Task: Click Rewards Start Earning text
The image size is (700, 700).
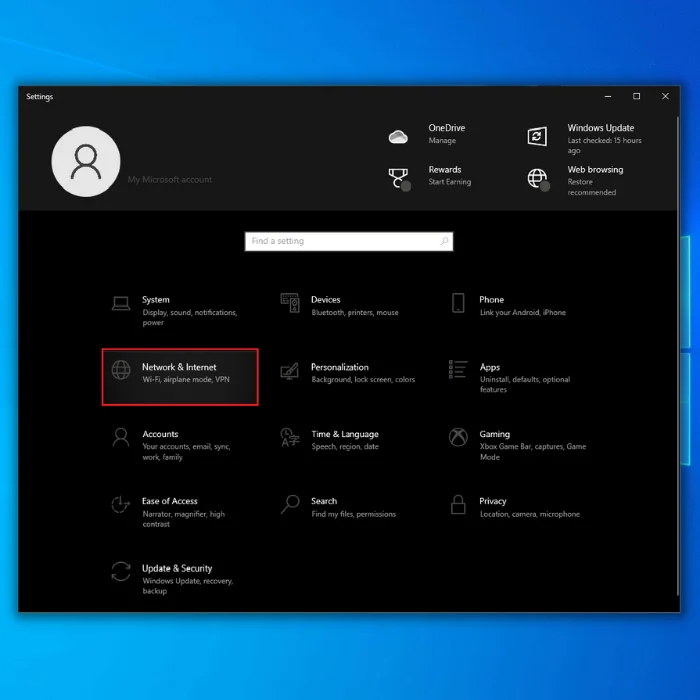Action: pos(450,182)
